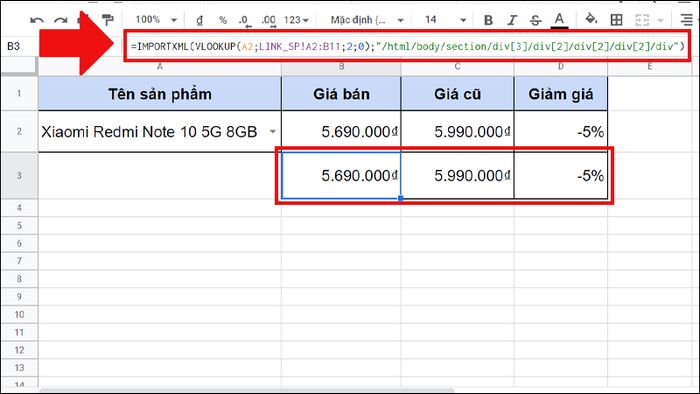Decrease decimal places icon
700x394 pixels.
[x=244, y=21]
